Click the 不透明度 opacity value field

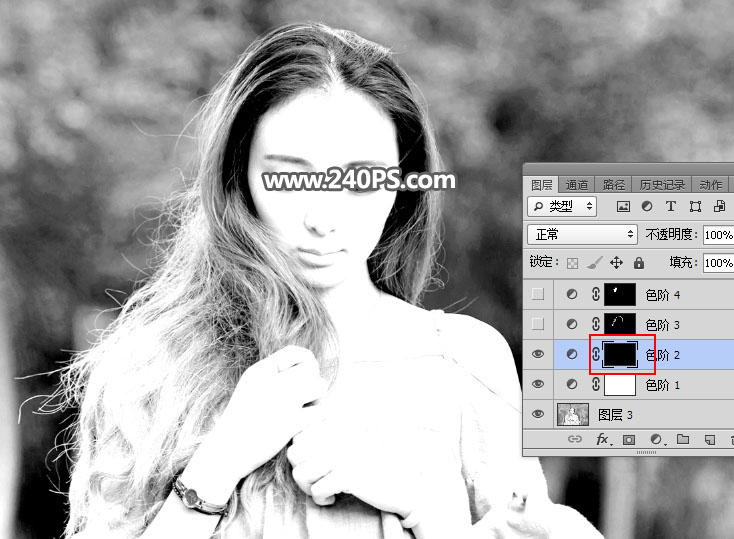[x=719, y=235]
